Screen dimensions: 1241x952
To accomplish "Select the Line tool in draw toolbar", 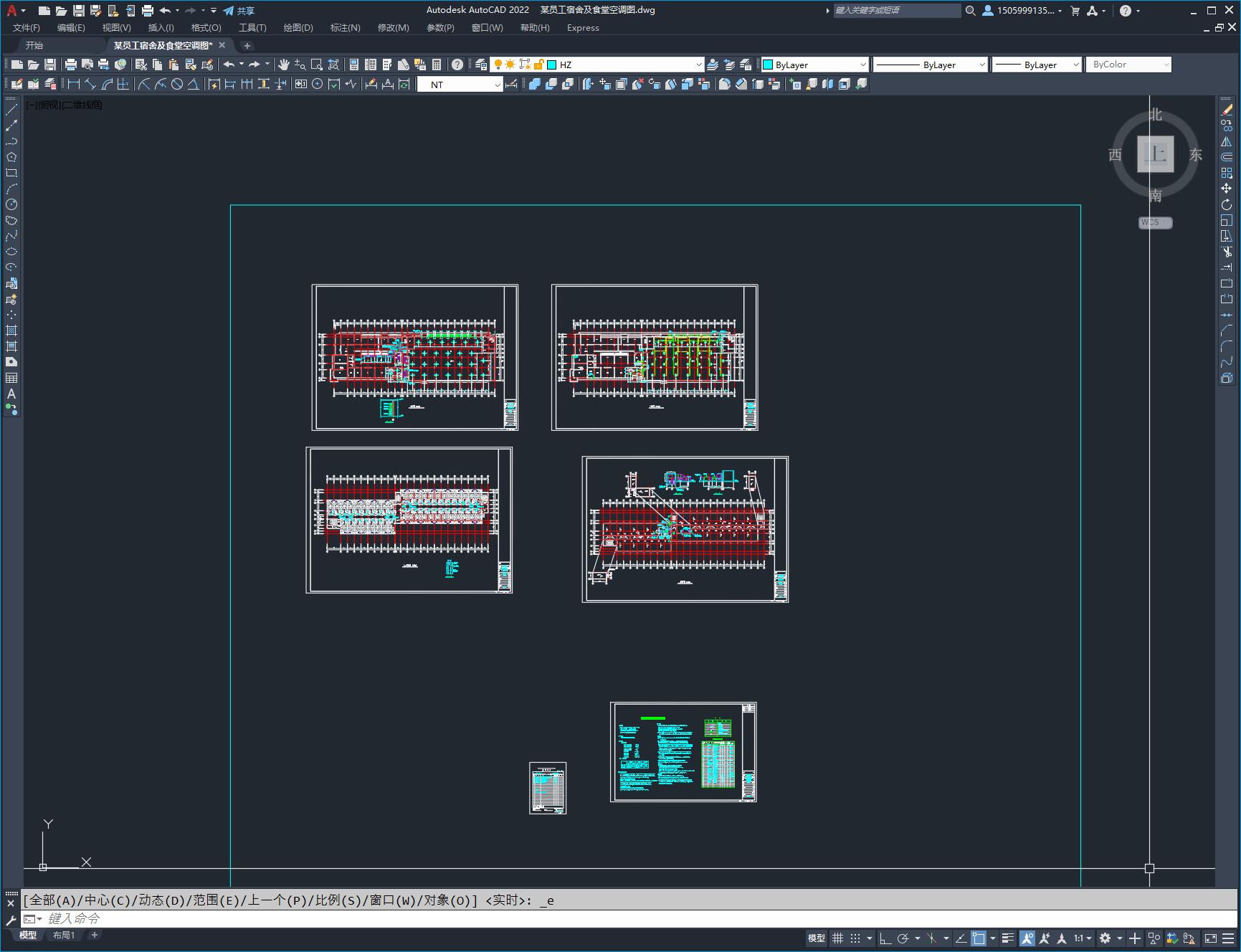I will coord(11,110).
